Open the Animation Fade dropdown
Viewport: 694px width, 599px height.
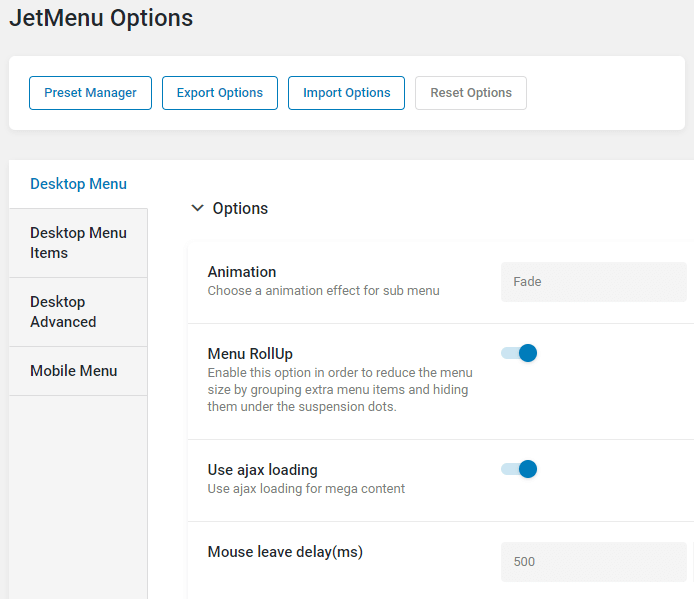pos(594,282)
